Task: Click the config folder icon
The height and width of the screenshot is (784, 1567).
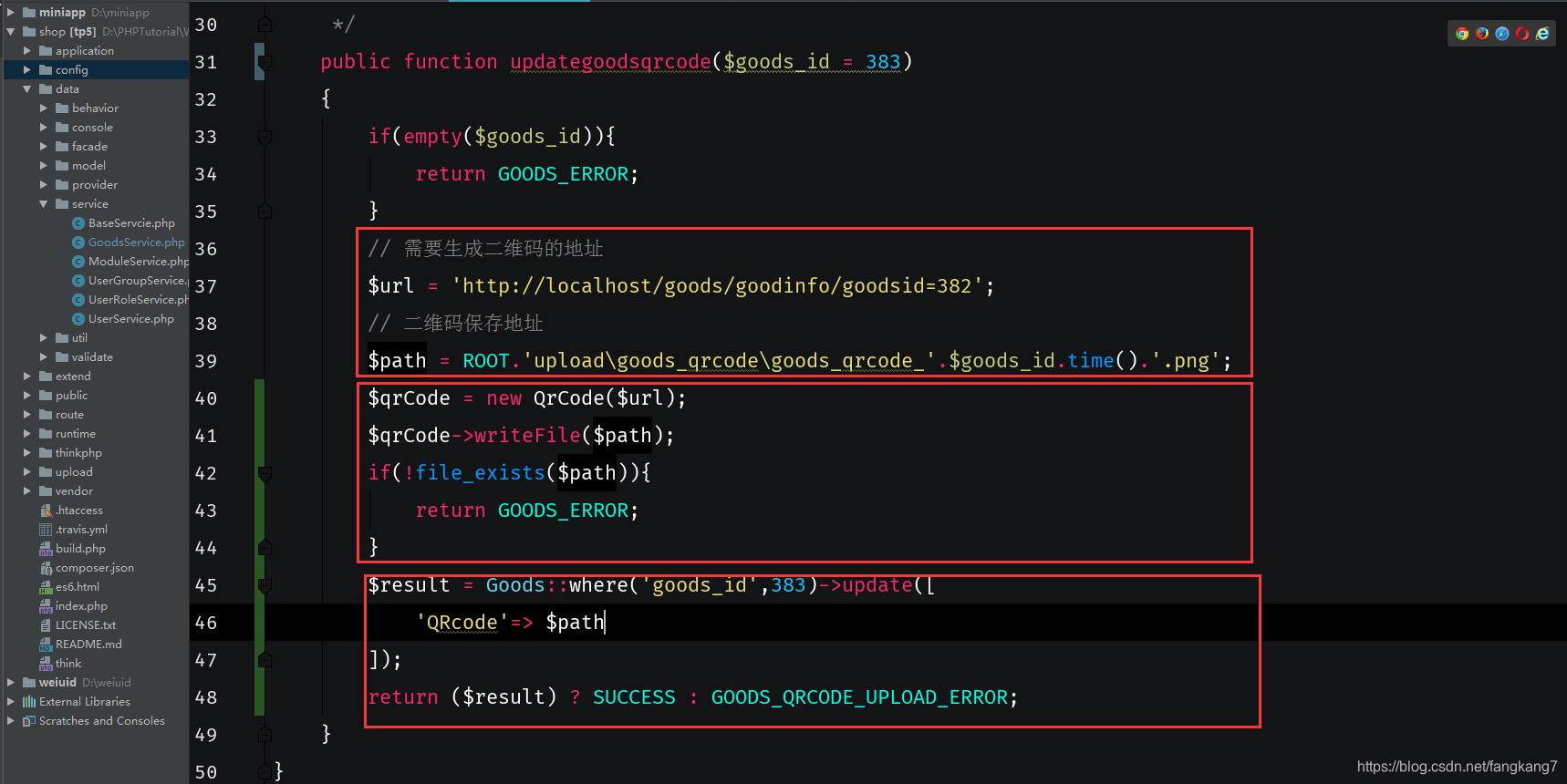Action: (46, 70)
